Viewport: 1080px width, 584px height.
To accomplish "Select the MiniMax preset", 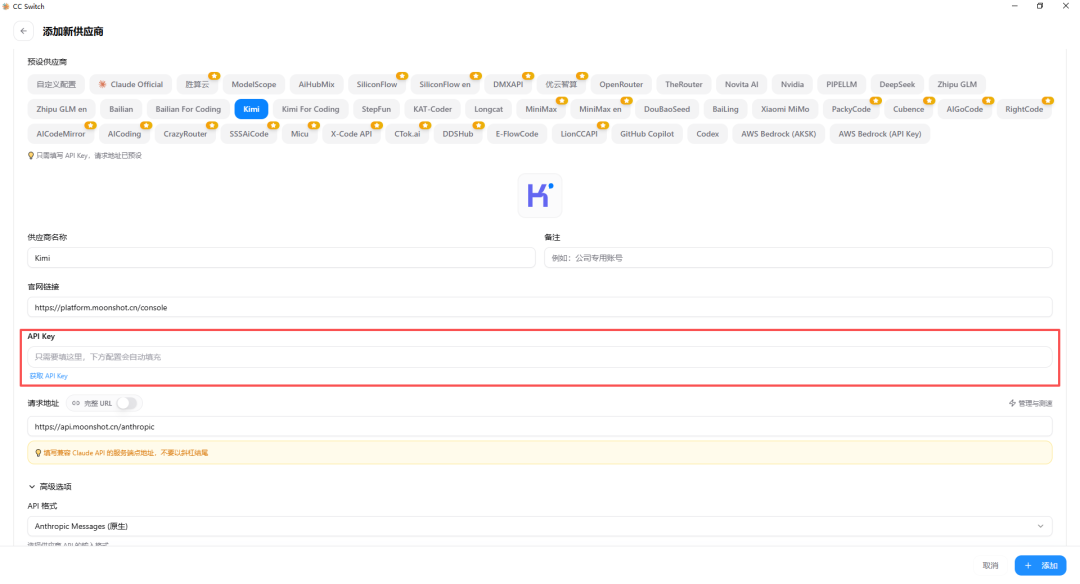I will 541,109.
